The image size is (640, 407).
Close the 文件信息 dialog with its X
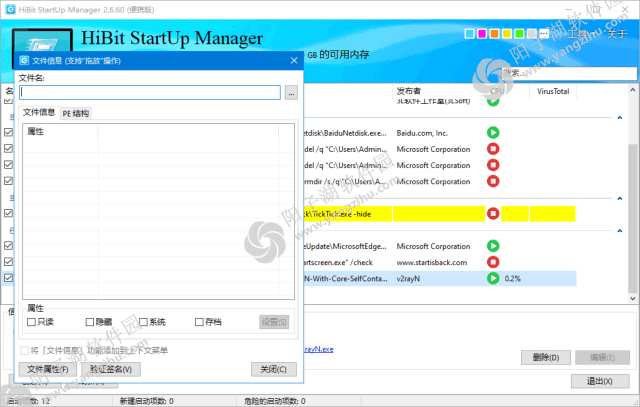(x=294, y=60)
